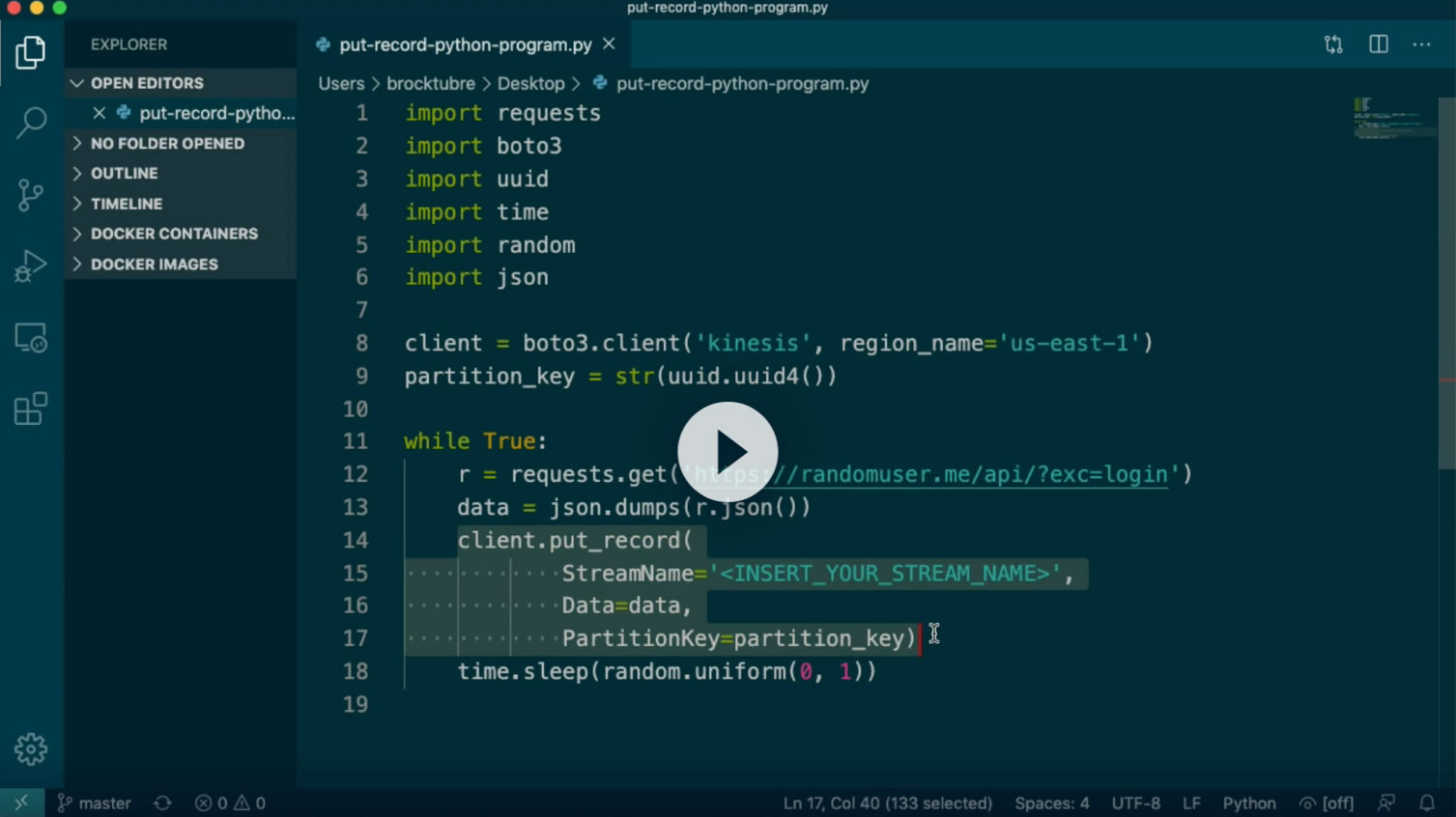The height and width of the screenshot is (817, 1456).
Task: Click the remote window indicator in status bar
Action: 21,803
